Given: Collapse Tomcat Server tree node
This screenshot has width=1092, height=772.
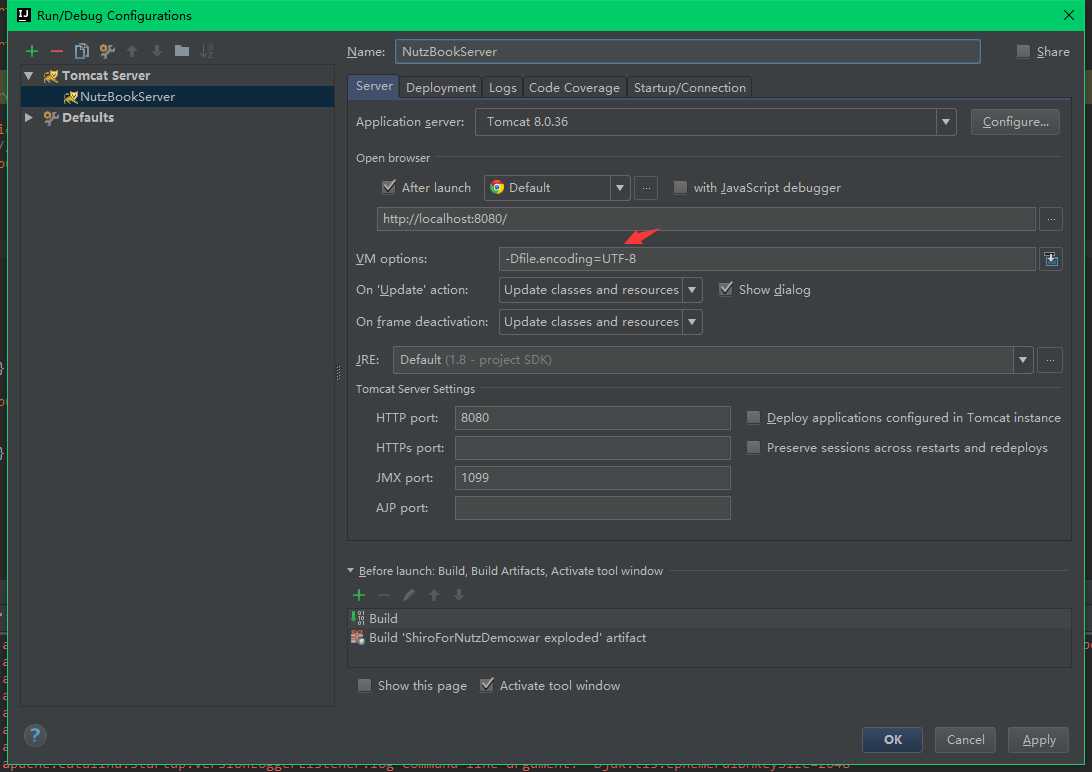Looking at the screenshot, I should point(29,75).
